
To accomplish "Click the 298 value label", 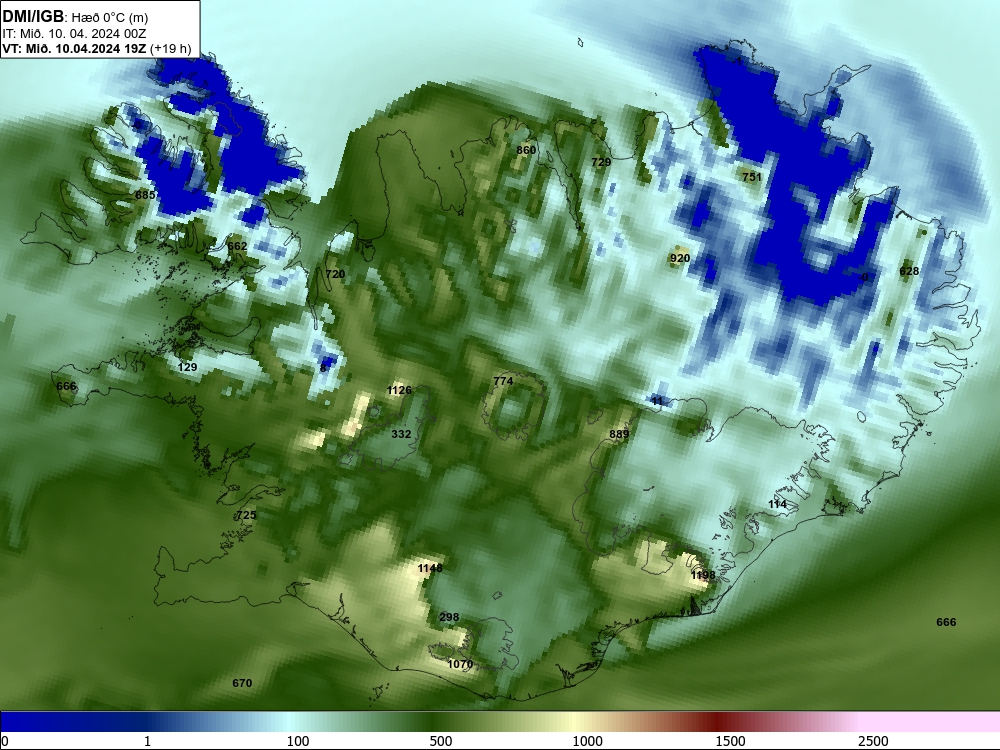I will 449,617.
